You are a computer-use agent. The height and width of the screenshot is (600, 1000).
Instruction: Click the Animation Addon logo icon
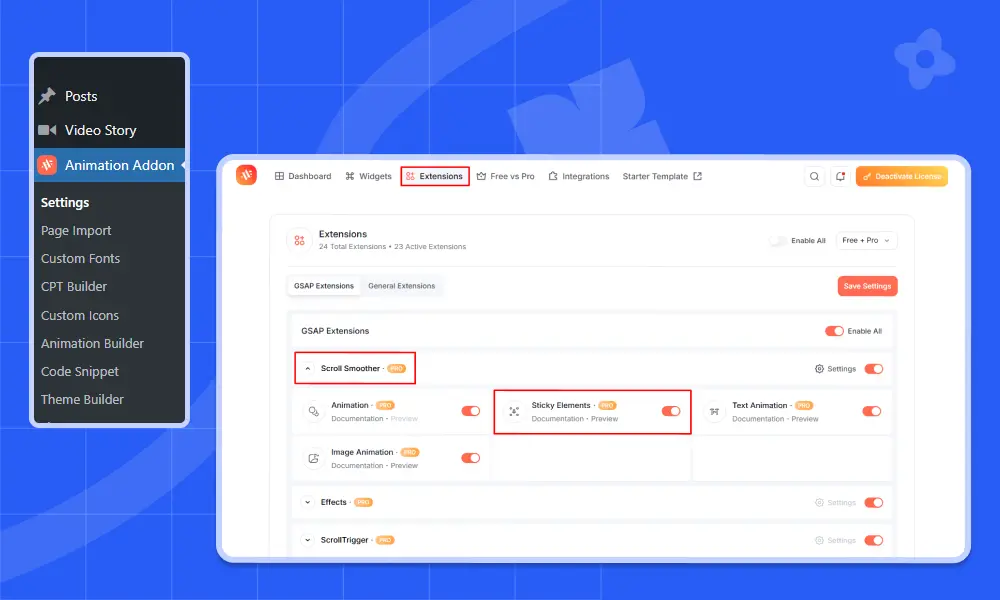(x=246, y=176)
